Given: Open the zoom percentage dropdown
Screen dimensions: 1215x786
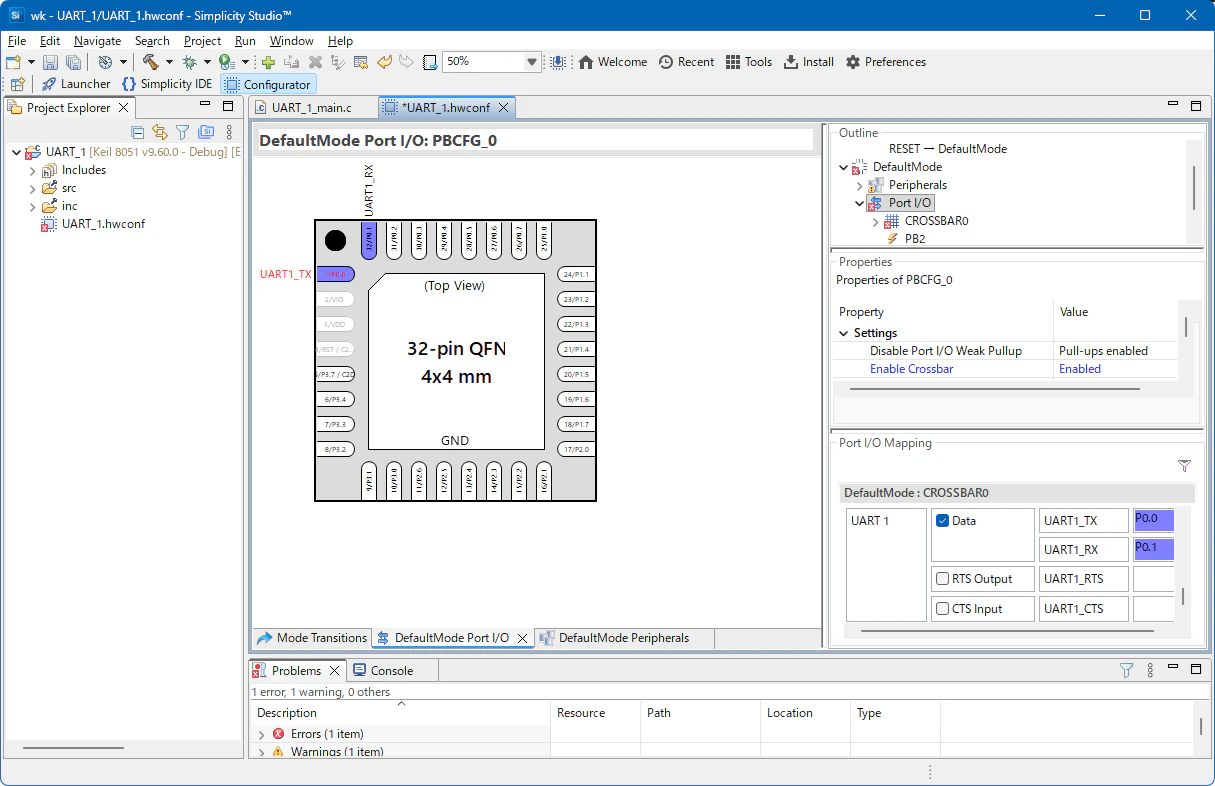Looking at the screenshot, I should click(x=532, y=62).
